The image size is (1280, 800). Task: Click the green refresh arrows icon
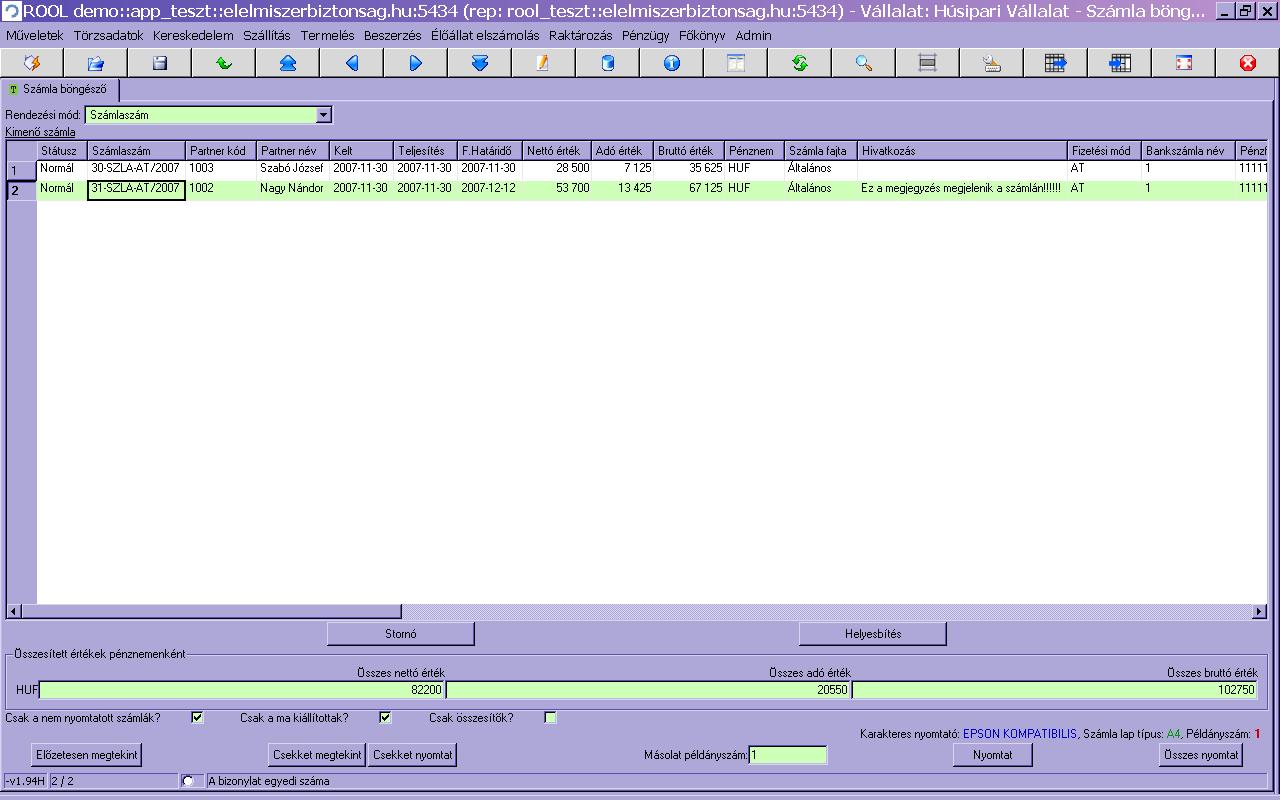pyautogui.click(x=800, y=63)
